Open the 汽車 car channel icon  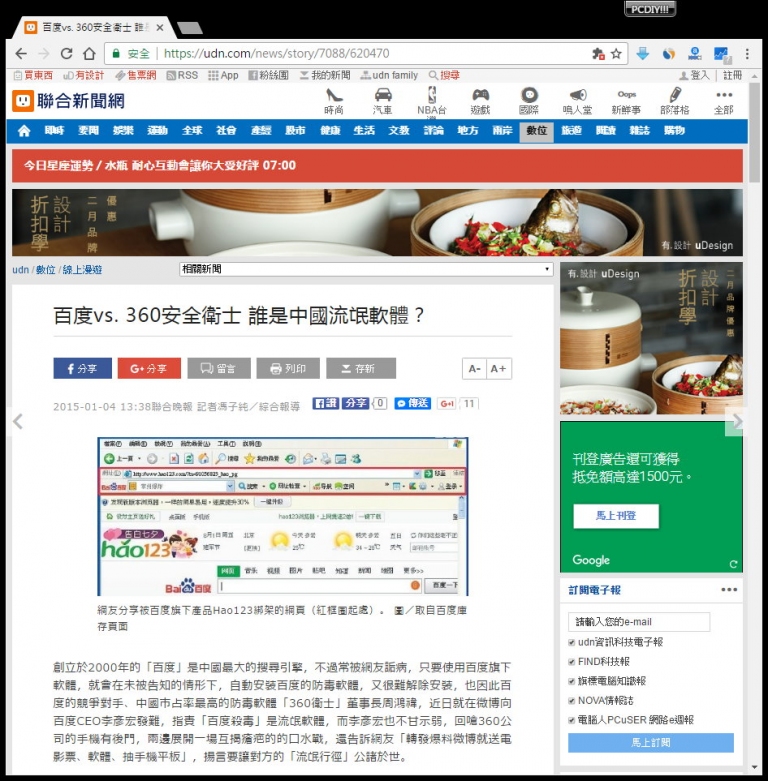coord(383,101)
